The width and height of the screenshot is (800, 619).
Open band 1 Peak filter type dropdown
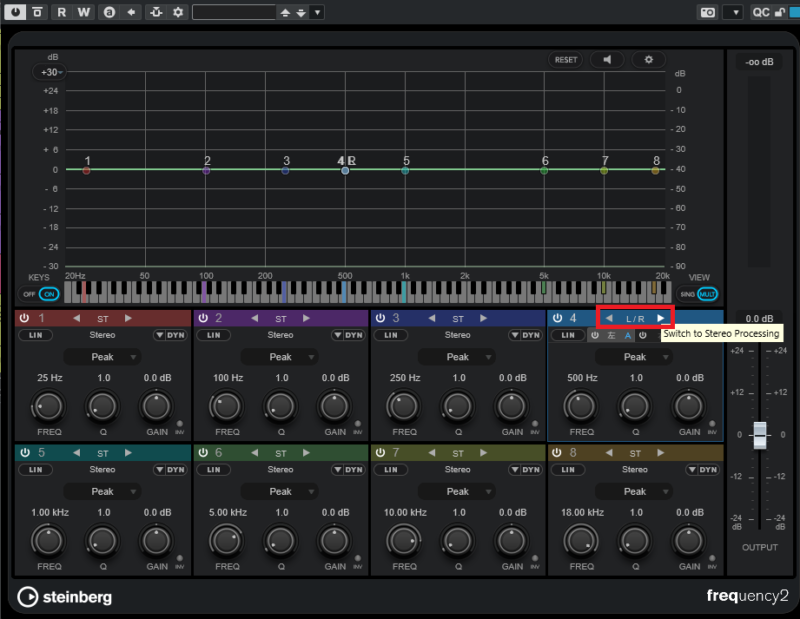[102, 357]
